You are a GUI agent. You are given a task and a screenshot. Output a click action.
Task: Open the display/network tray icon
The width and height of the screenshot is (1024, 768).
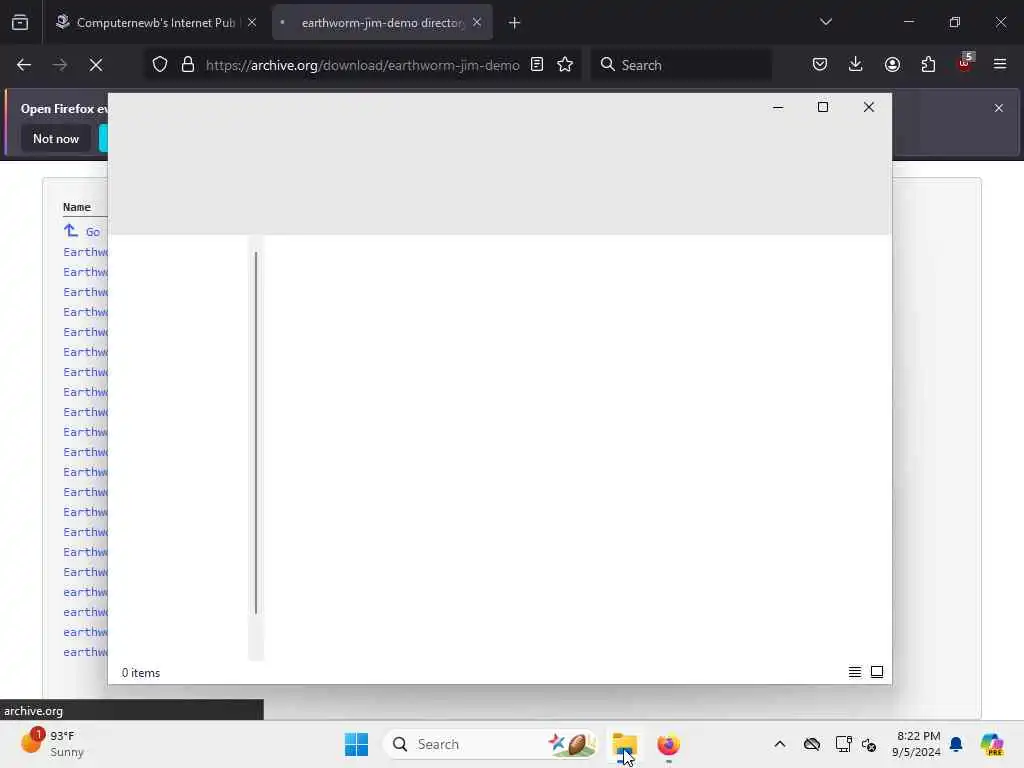843,744
